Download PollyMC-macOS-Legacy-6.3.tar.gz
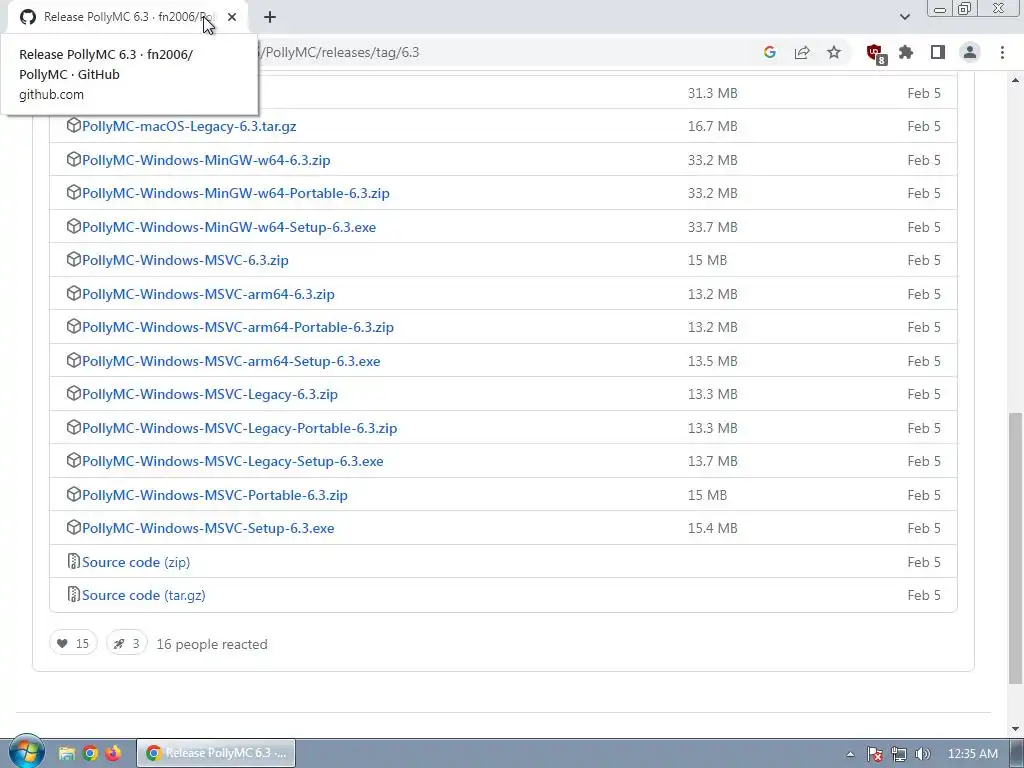Viewport: 1024px width, 768px height. point(189,126)
